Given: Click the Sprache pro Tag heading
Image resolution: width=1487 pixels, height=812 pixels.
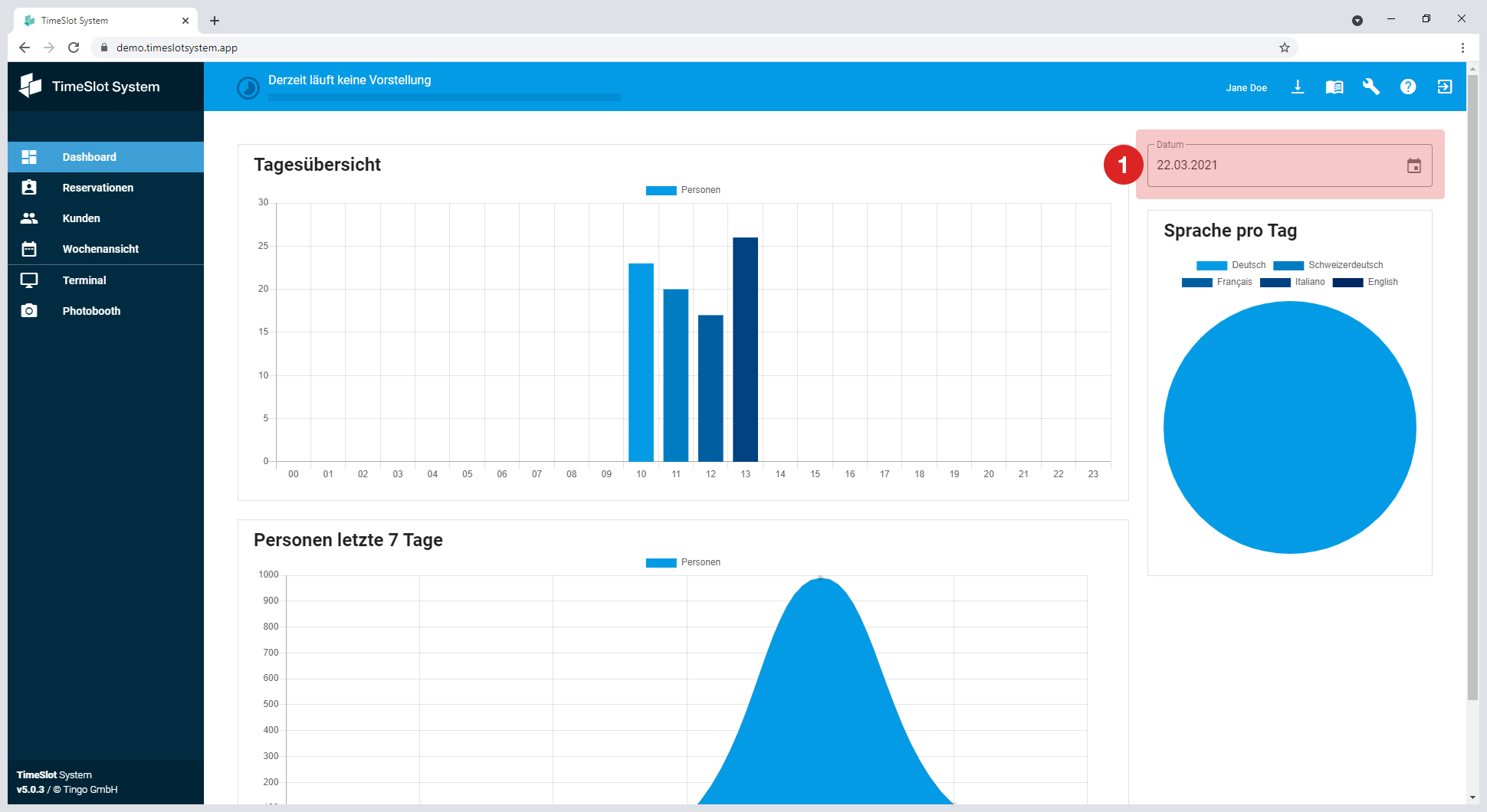Looking at the screenshot, I should coord(1230,231).
